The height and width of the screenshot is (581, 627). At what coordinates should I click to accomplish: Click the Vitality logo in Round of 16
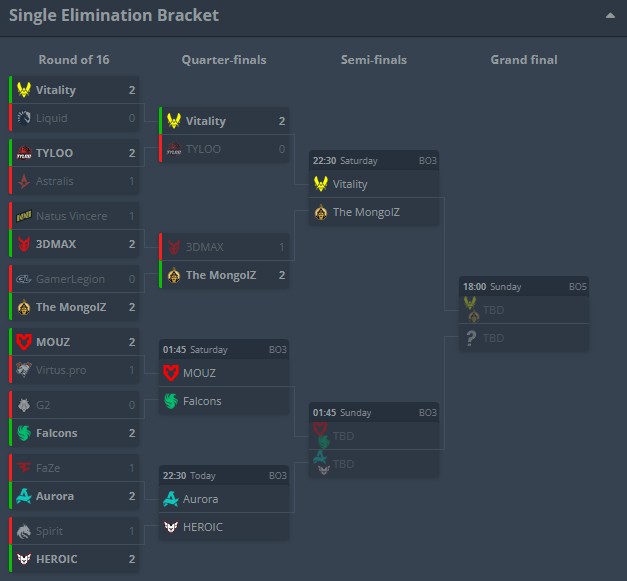pos(25,90)
